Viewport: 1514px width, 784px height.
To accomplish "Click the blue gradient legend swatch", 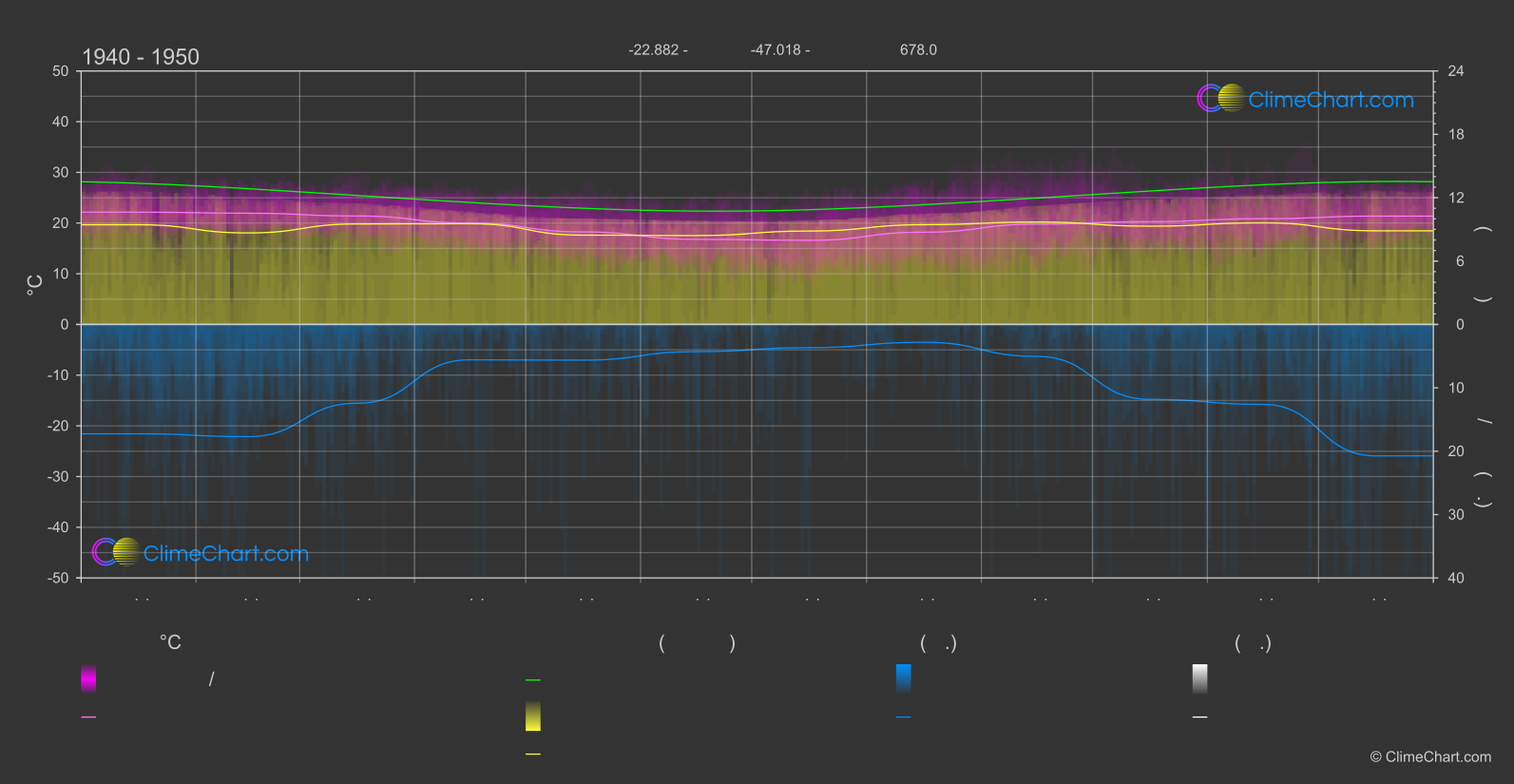I will [904, 679].
